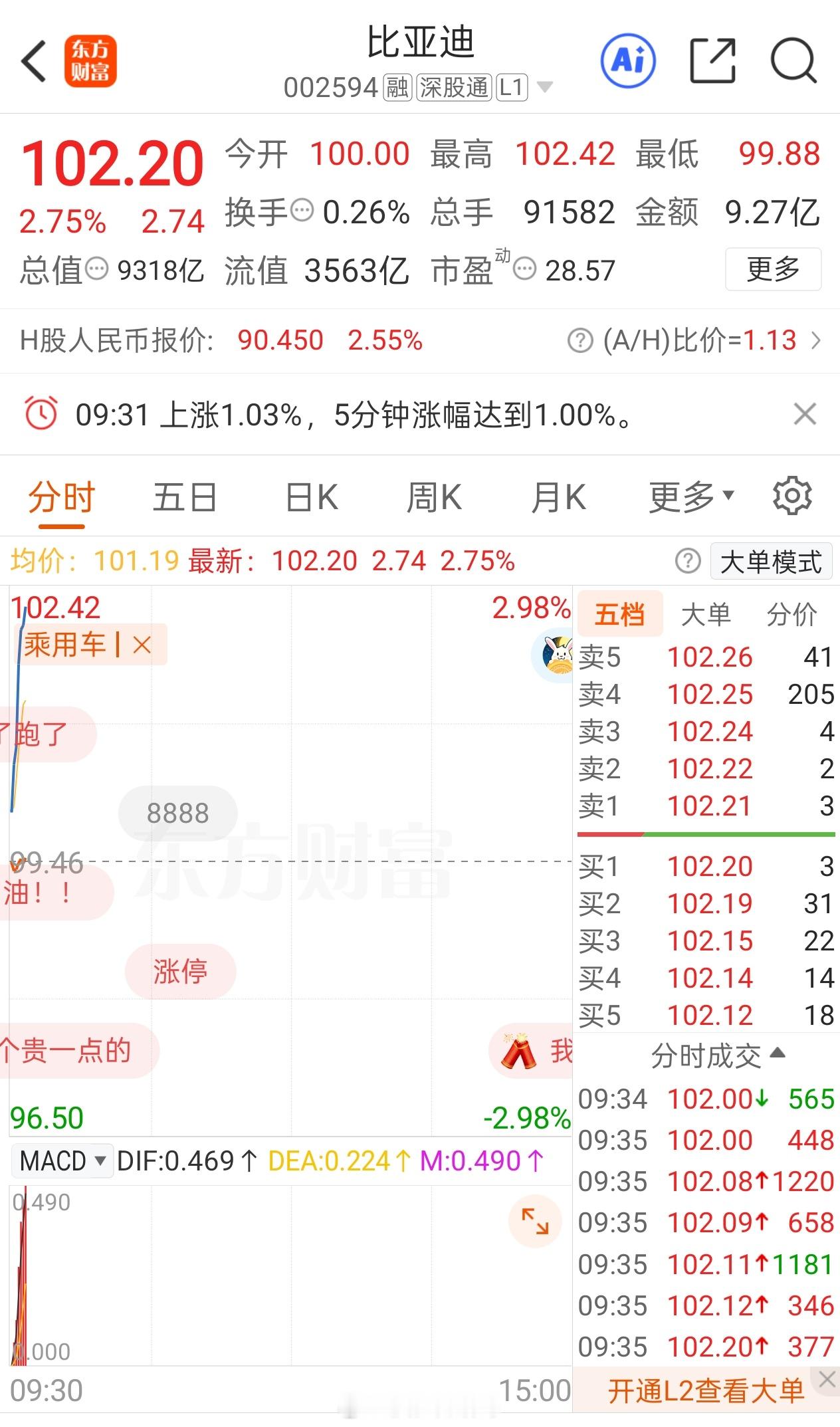This screenshot has width=840, height=1427.
Task: Tap the H股人民币报价 90.450 value
Action: (280, 340)
